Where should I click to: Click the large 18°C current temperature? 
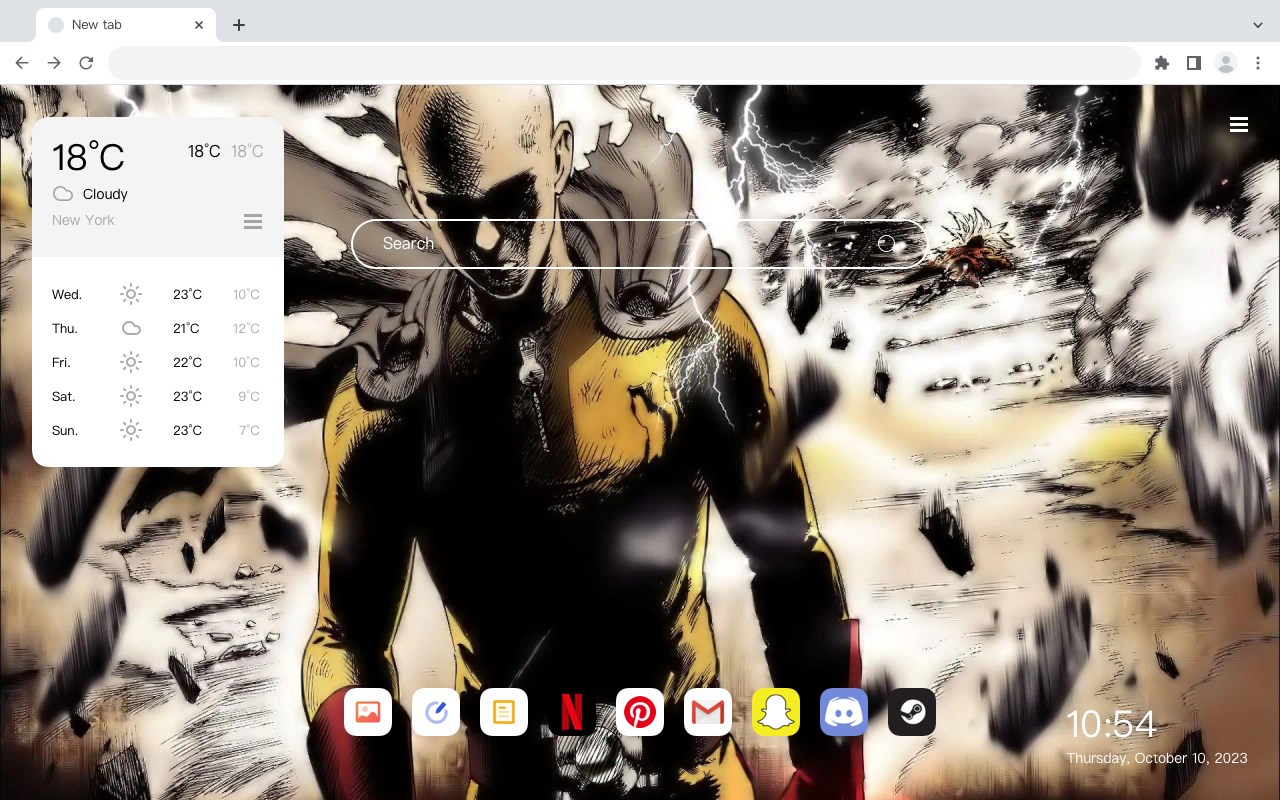coord(88,157)
